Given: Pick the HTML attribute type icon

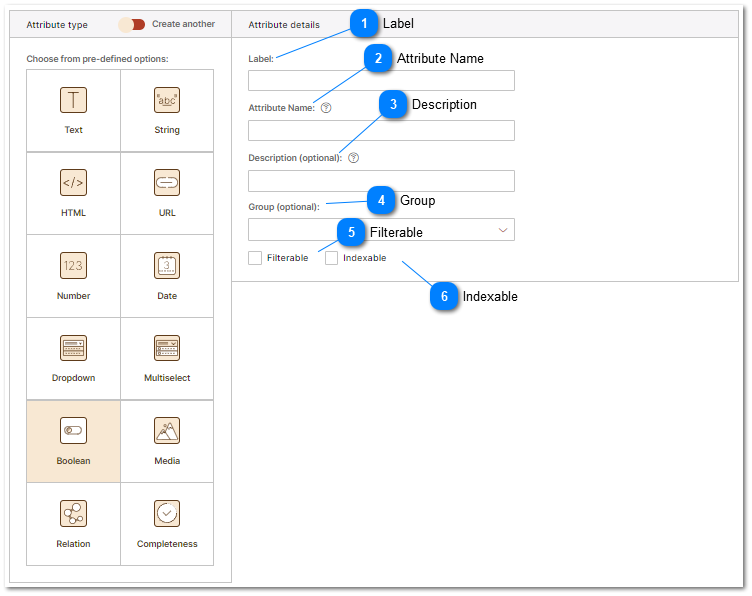Looking at the screenshot, I should (x=73, y=183).
